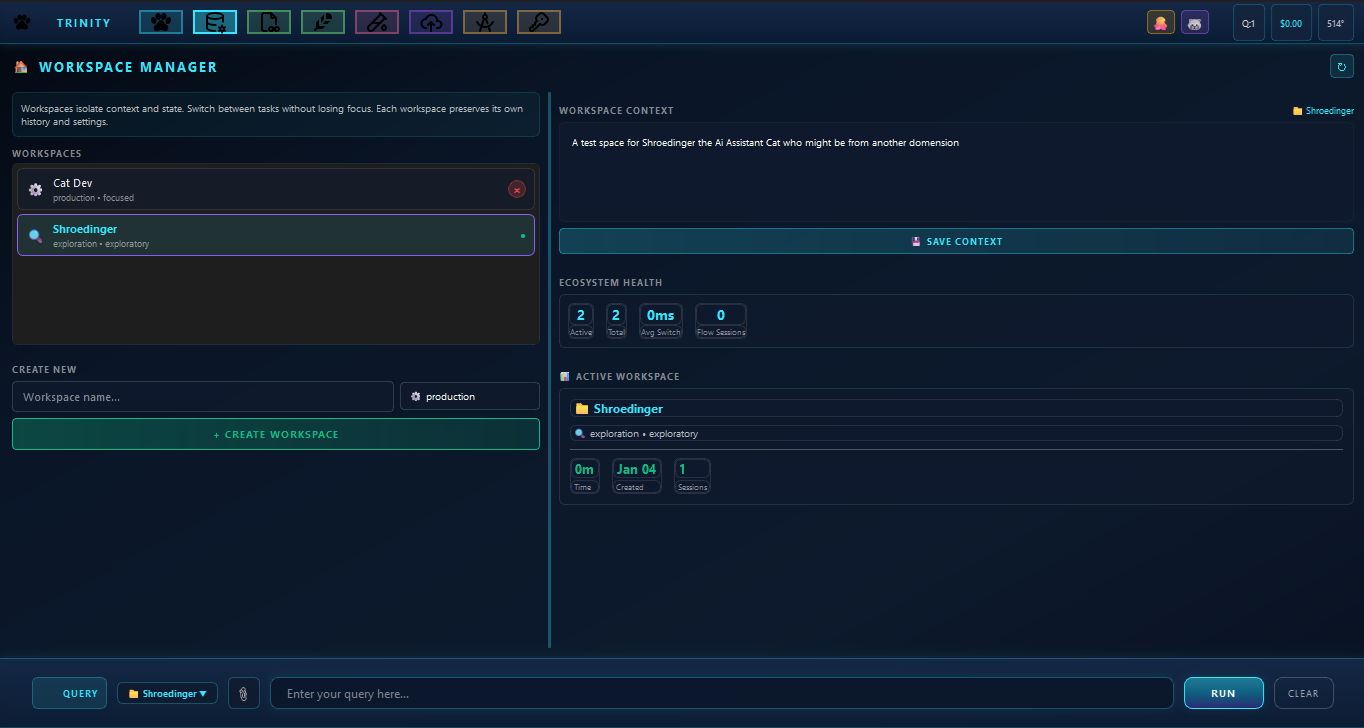Select the QUERY mode tab

pos(69,692)
